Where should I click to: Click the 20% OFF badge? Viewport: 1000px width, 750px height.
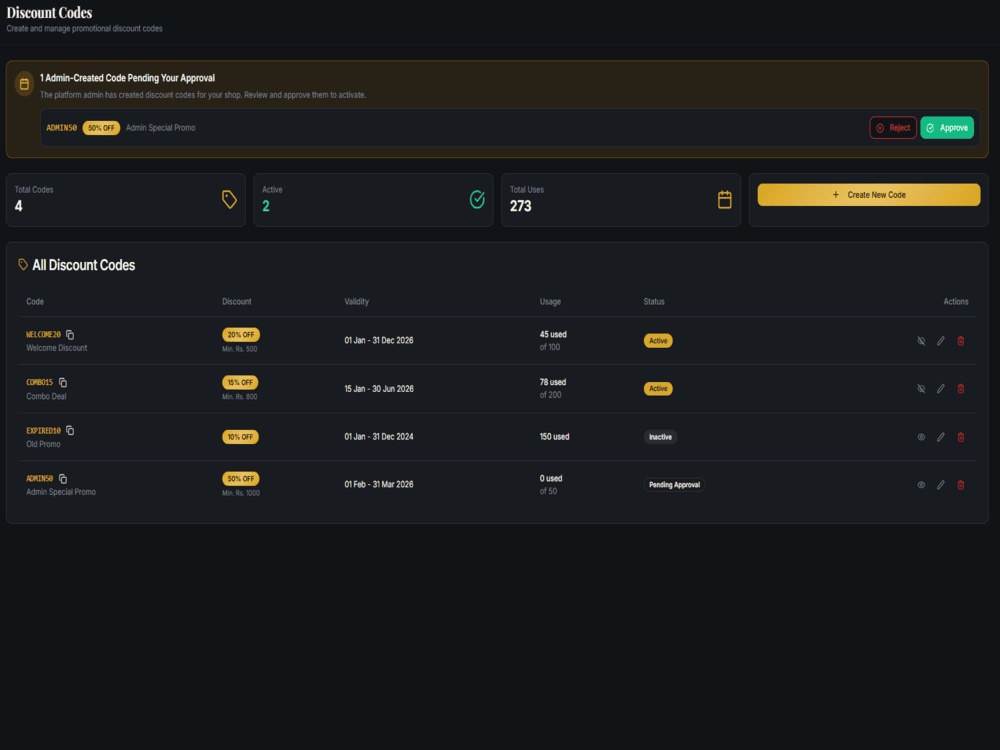(240, 335)
